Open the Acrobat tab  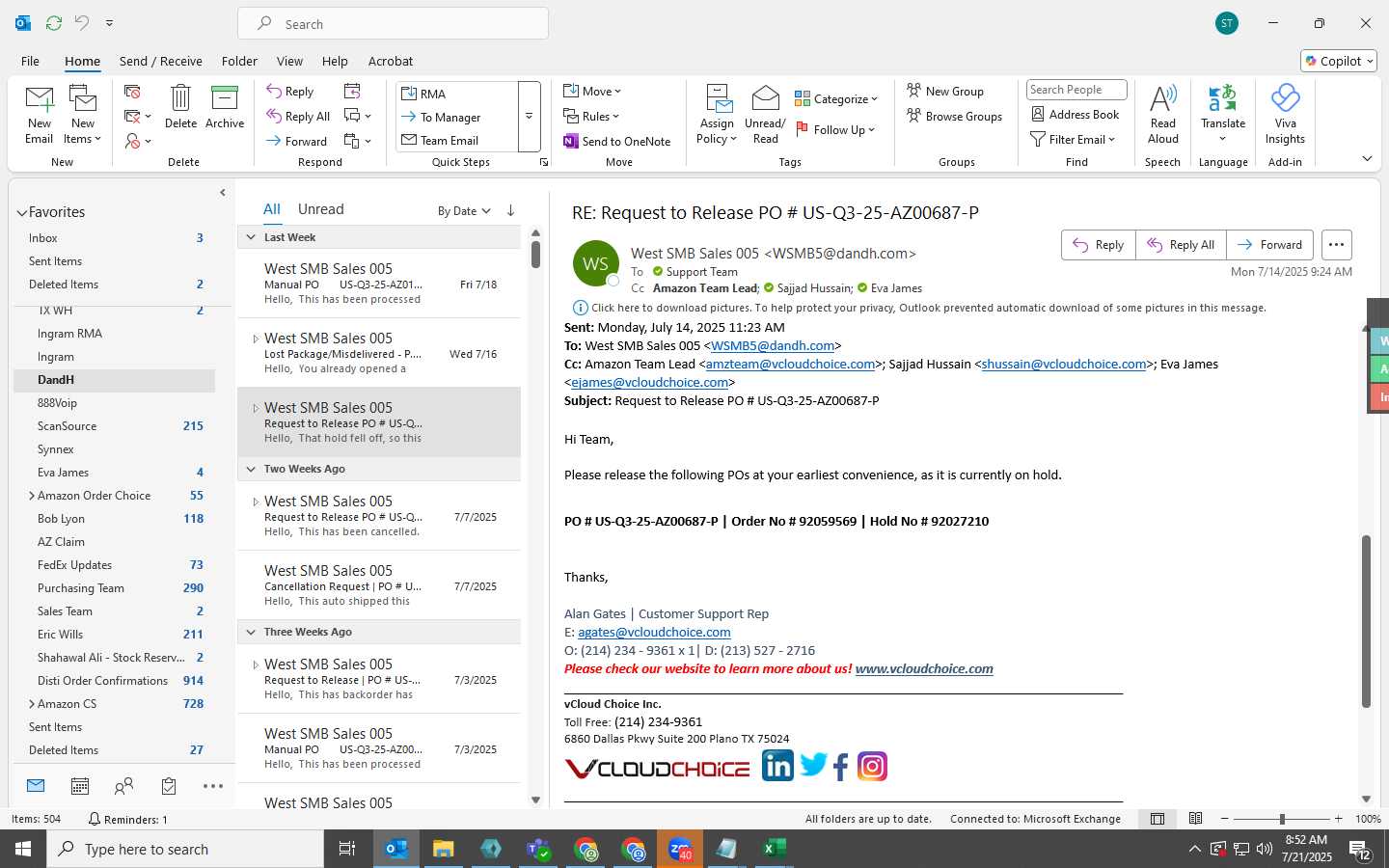pos(391,61)
